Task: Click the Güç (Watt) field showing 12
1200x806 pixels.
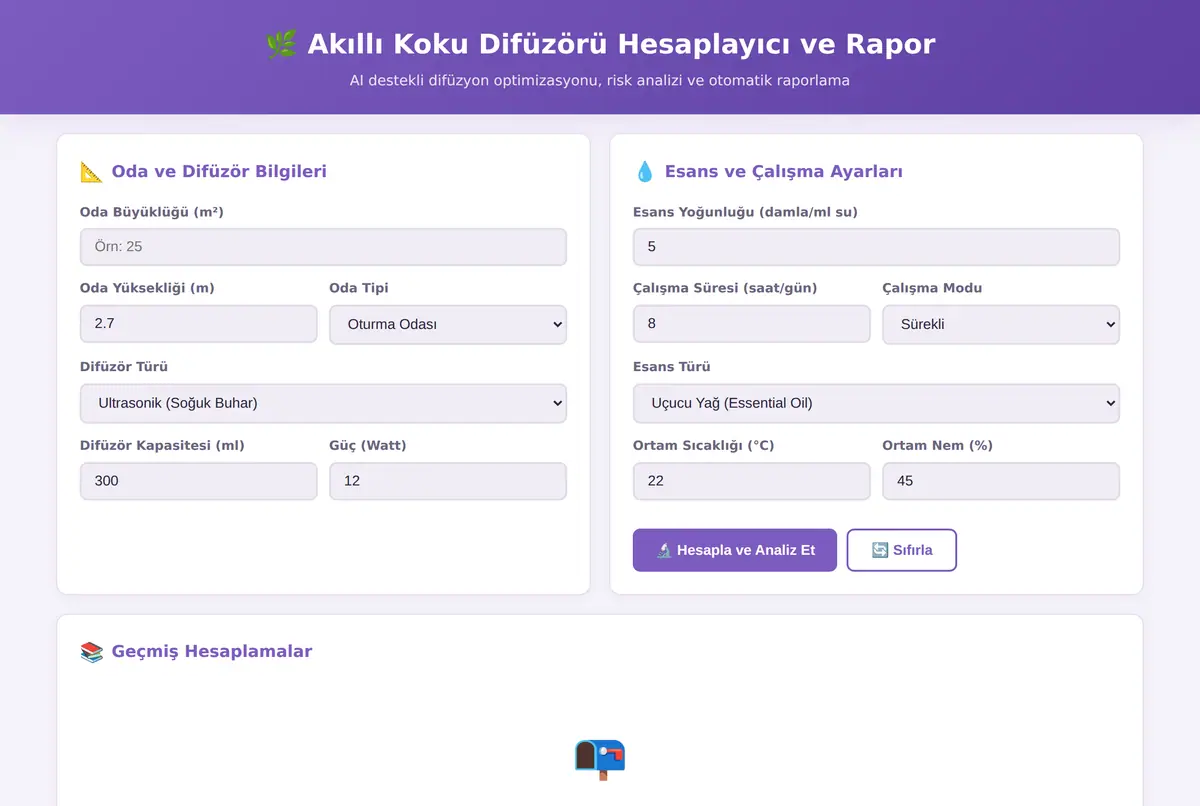Action: (448, 481)
